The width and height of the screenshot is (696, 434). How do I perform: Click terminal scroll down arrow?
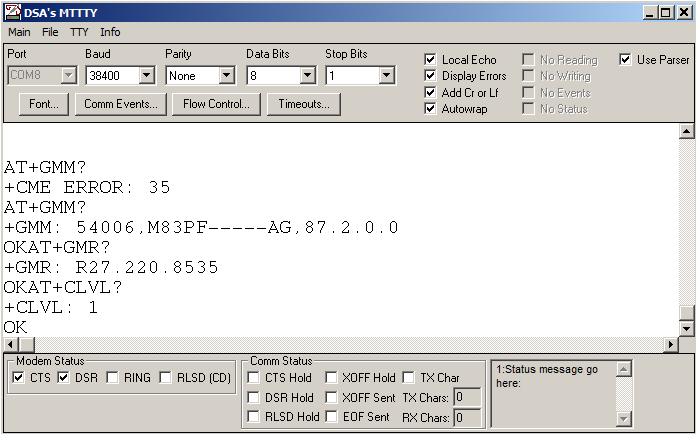pyautogui.click(x=686, y=328)
